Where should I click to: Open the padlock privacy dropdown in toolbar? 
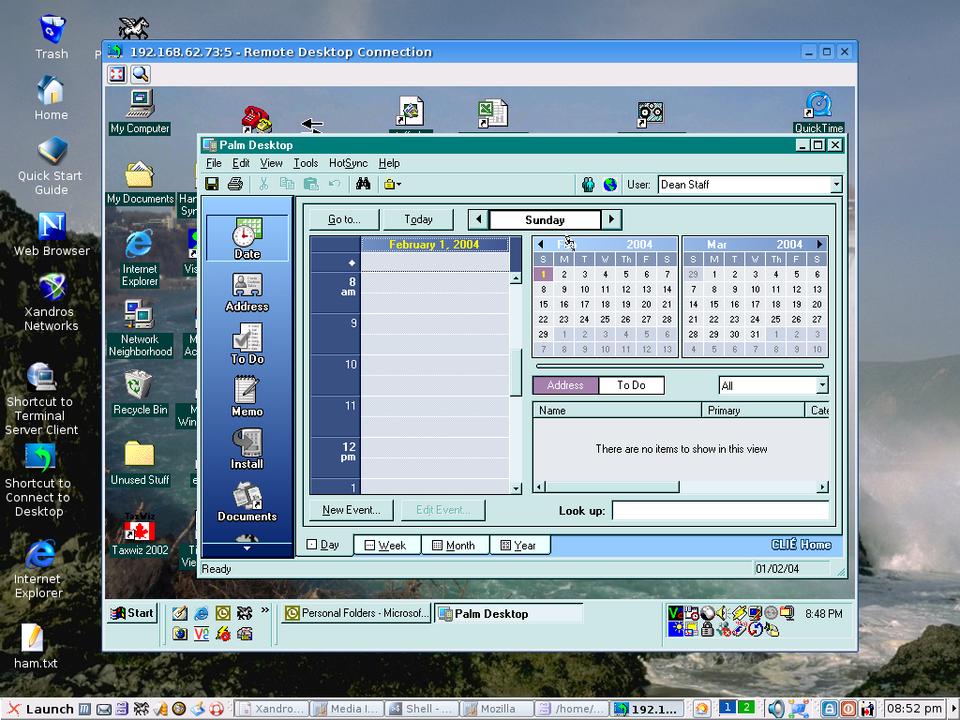point(393,184)
